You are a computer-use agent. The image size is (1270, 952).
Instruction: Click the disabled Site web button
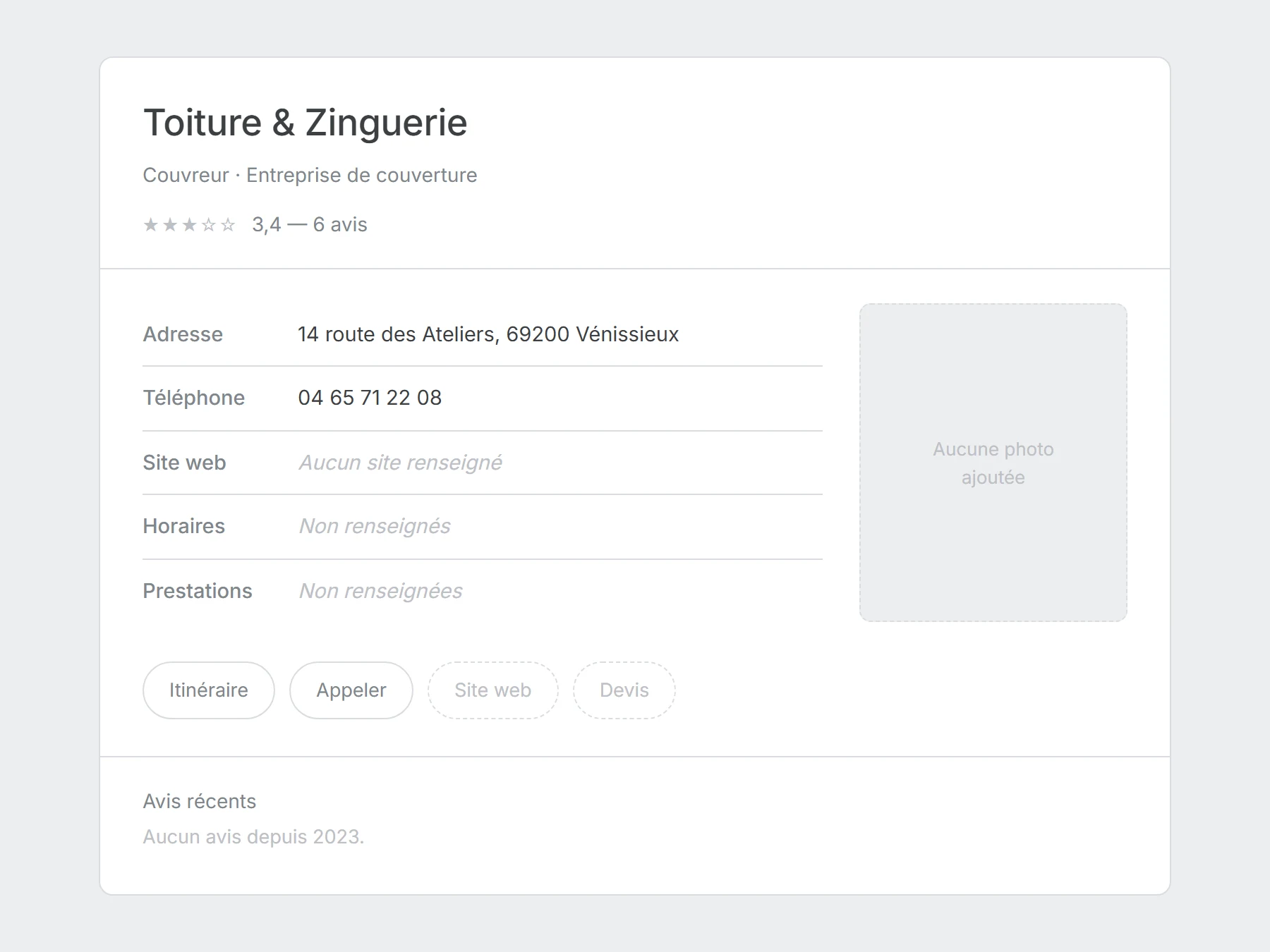492,690
